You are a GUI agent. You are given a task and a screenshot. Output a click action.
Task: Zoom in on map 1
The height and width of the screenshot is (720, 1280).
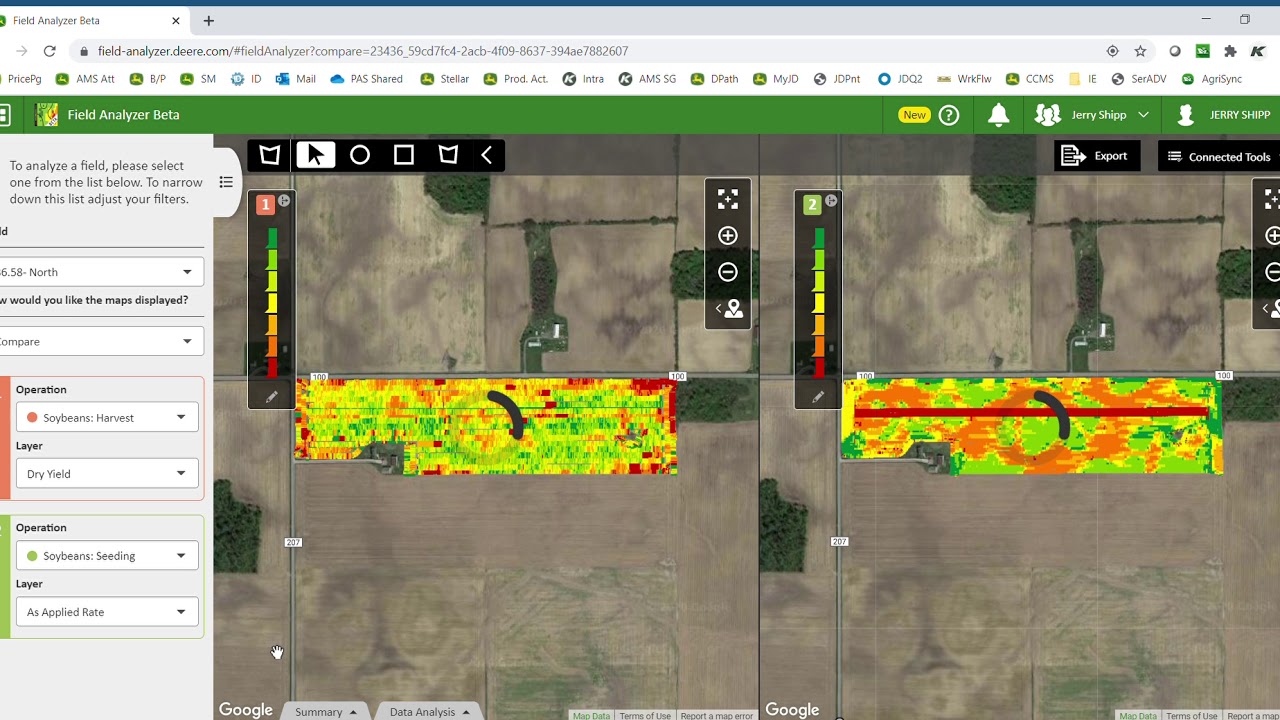(728, 236)
